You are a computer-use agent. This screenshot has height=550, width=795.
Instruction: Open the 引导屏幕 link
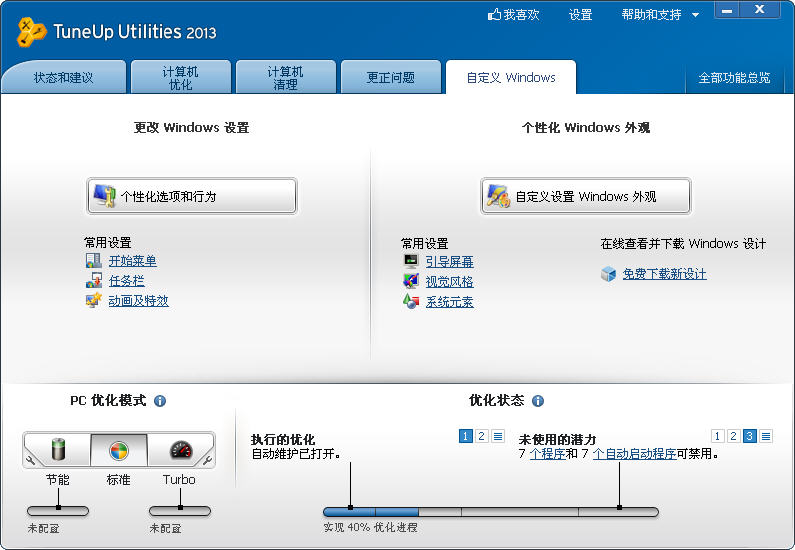pyautogui.click(x=449, y=262)
